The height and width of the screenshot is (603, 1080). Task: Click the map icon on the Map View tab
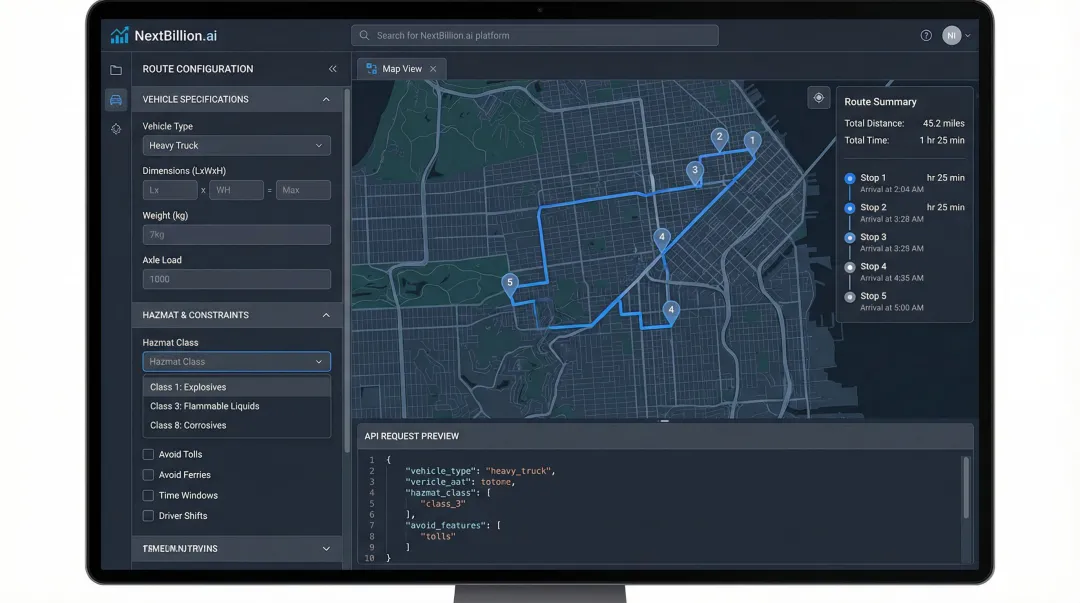pos(372,68)
